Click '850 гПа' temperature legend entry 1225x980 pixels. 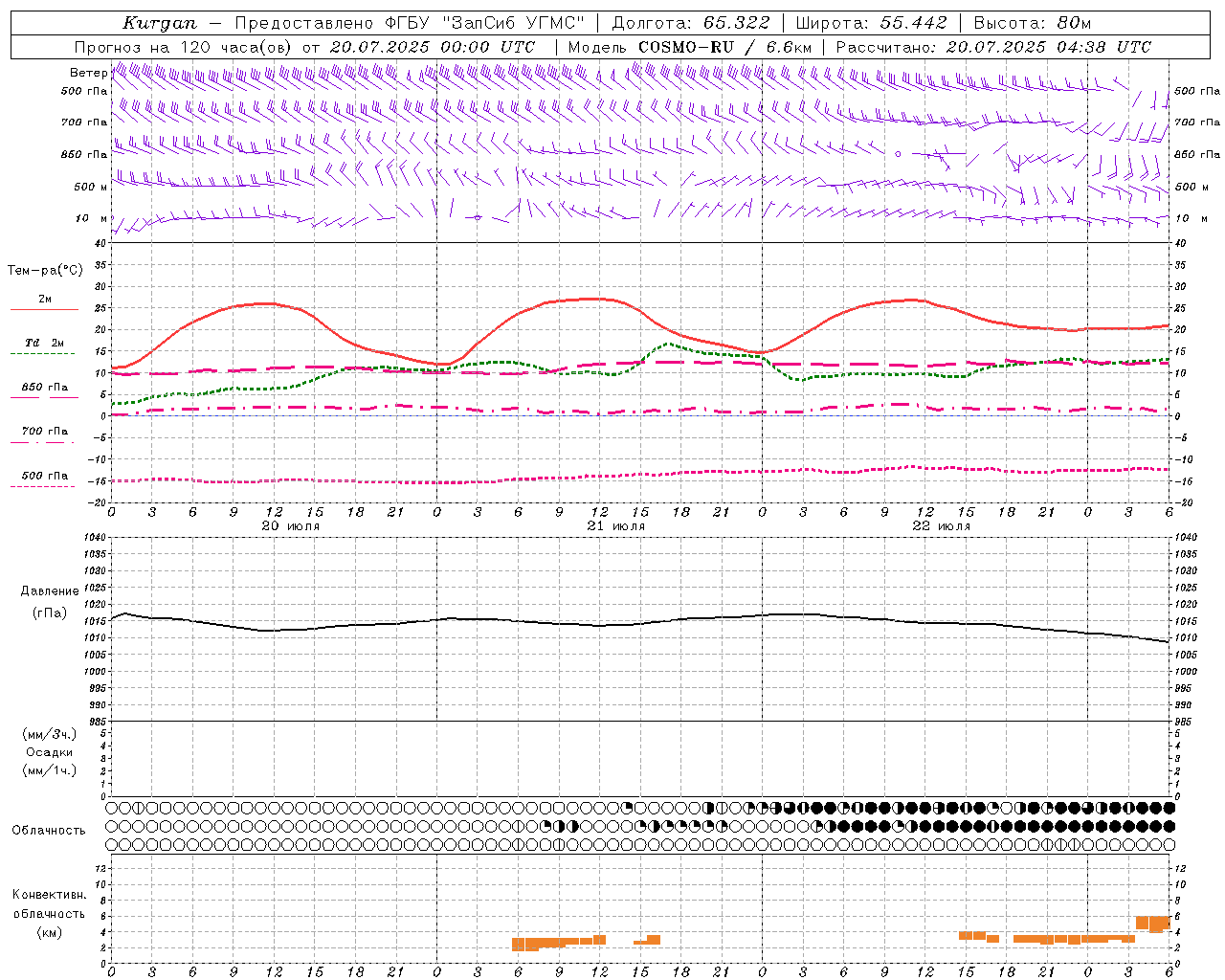pyautogui.click(x=44, y=388)
